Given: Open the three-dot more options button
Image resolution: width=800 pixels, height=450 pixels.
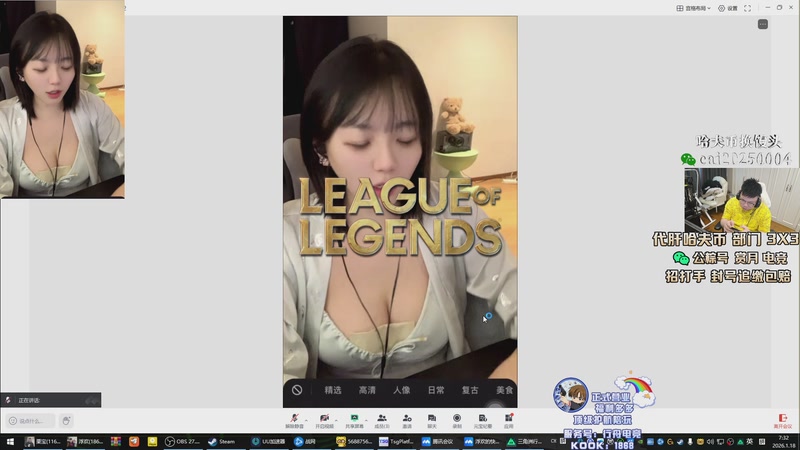Looking at the screenshot, I should click(763, 24).
